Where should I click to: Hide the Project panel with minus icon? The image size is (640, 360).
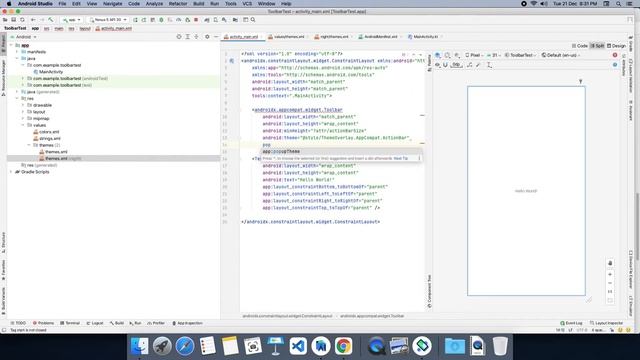pos(216,37)
